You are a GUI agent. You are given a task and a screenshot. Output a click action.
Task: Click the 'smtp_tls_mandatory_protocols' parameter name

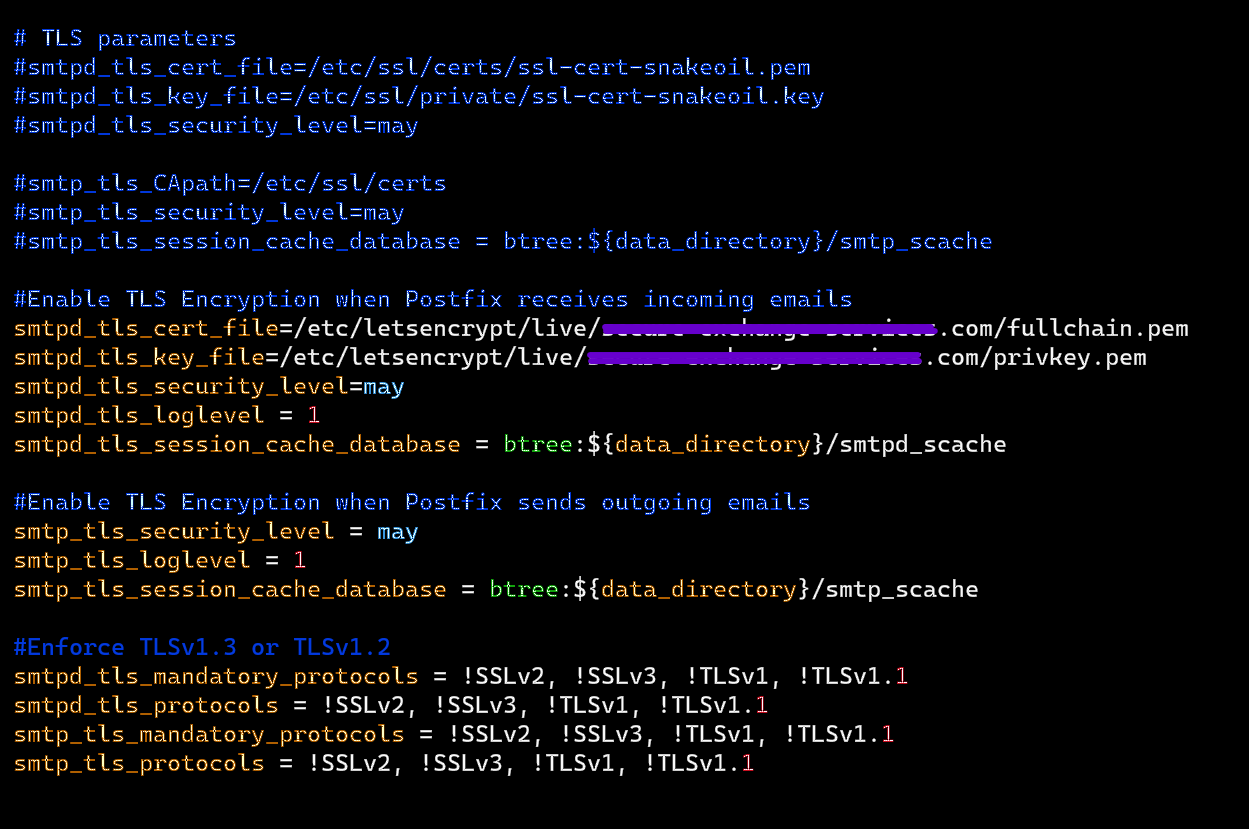coord(209,735)
